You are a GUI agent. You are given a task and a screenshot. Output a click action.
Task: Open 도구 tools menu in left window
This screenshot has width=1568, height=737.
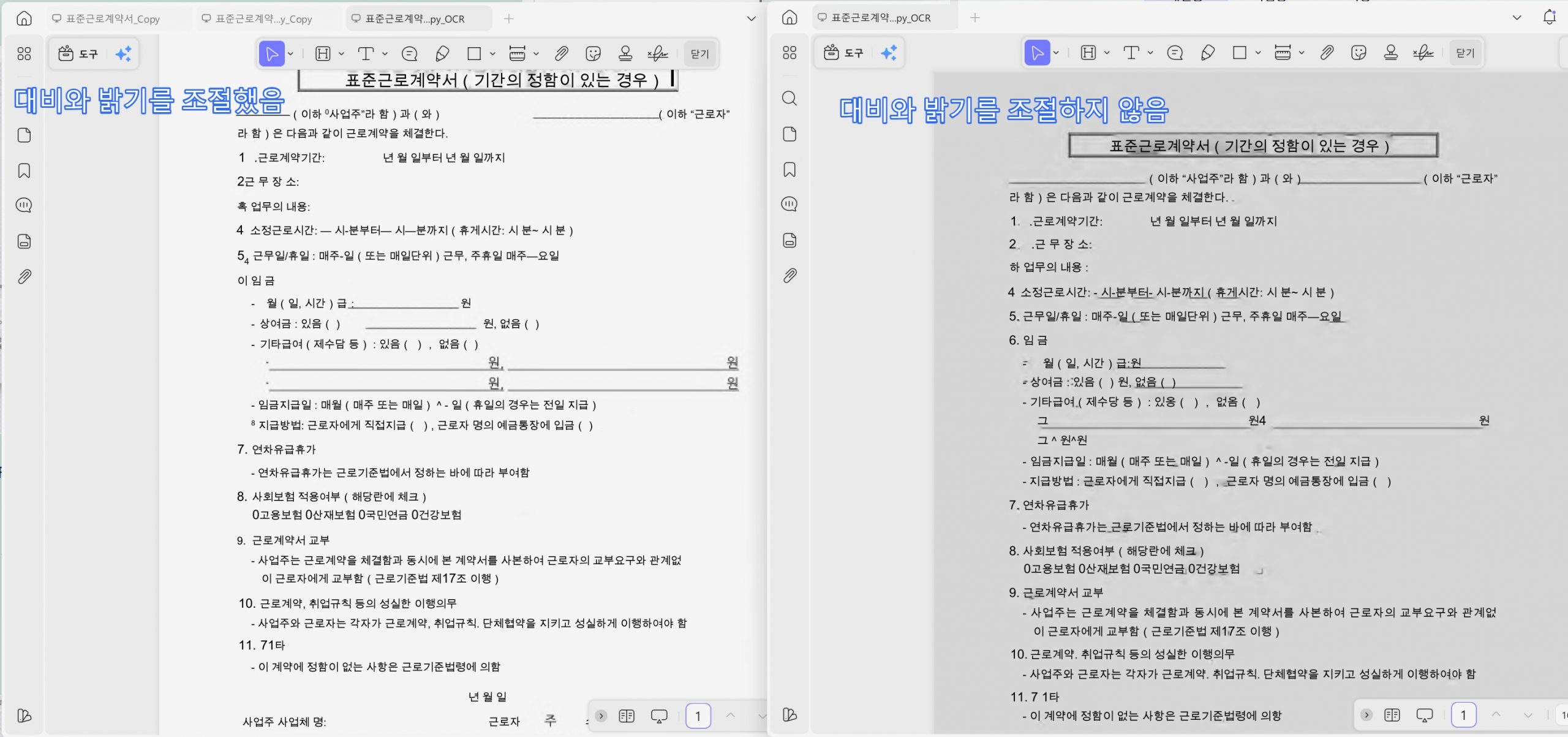point(78,54)
